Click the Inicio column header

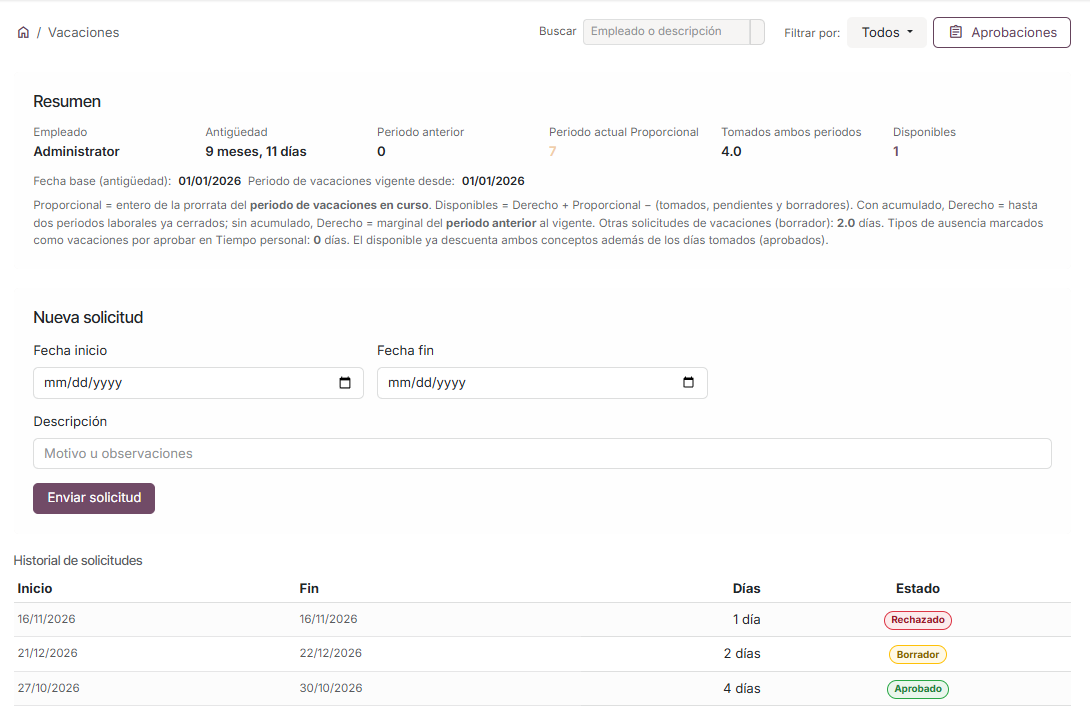[x=35, y=589]
